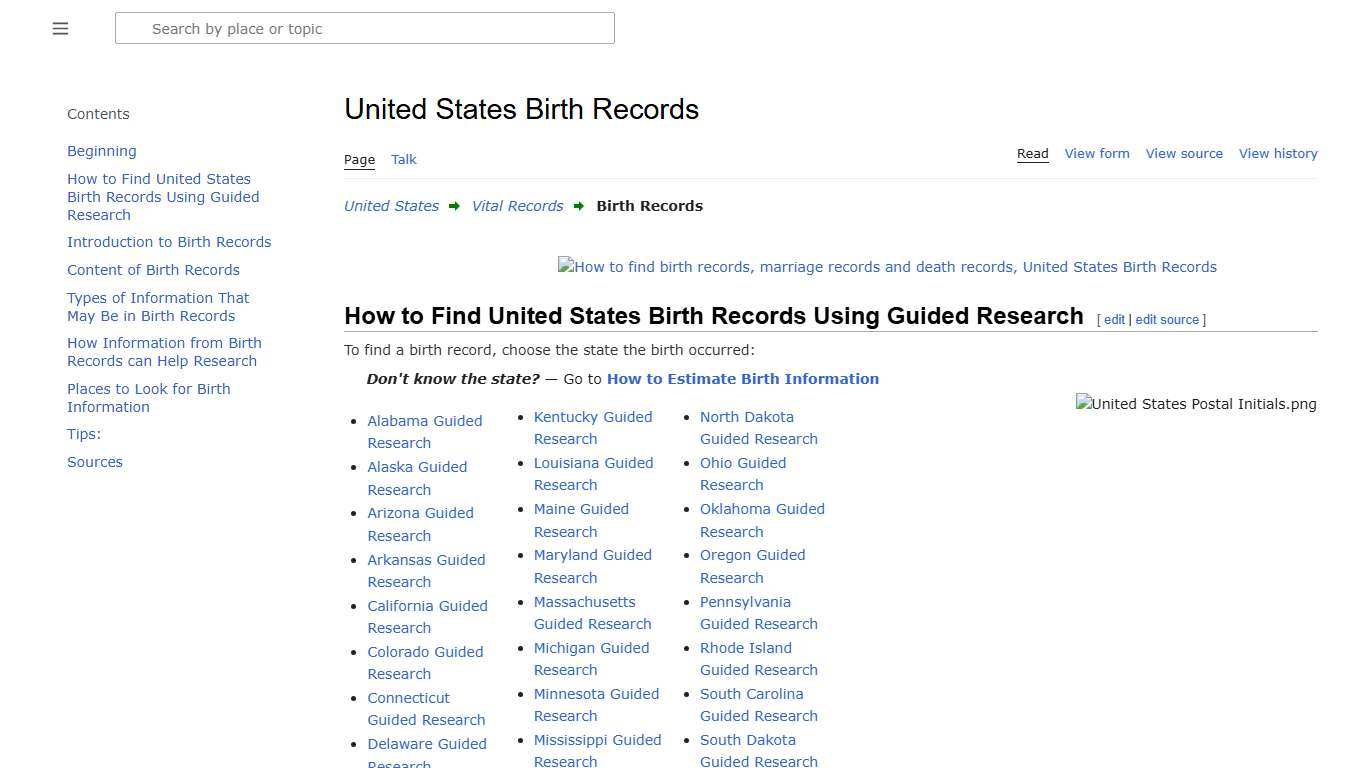1366x768 pixels.
Task: Click the edit source link
Action: (x=1167, y=319)
